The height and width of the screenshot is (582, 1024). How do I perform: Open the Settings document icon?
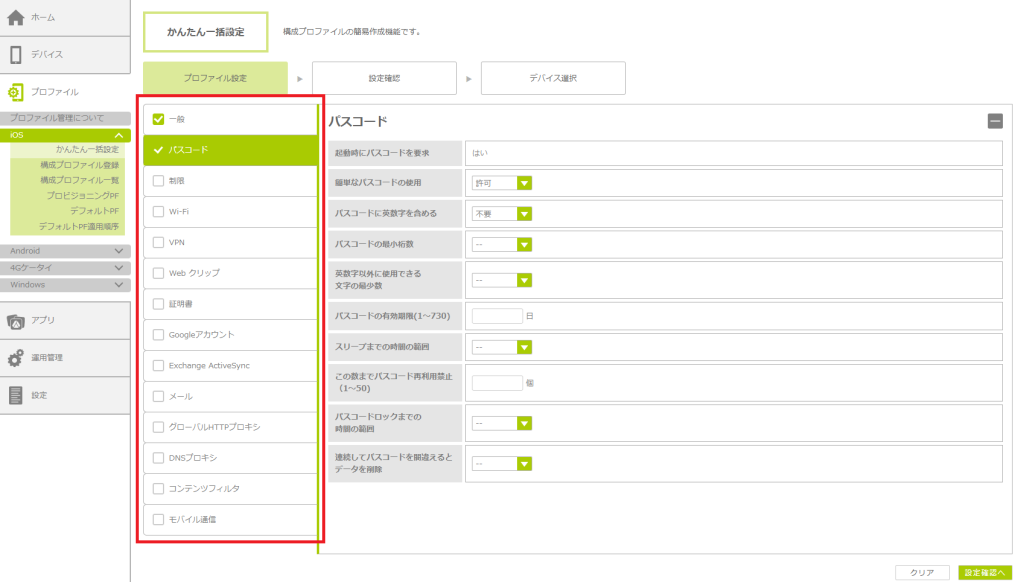(16, 395)
